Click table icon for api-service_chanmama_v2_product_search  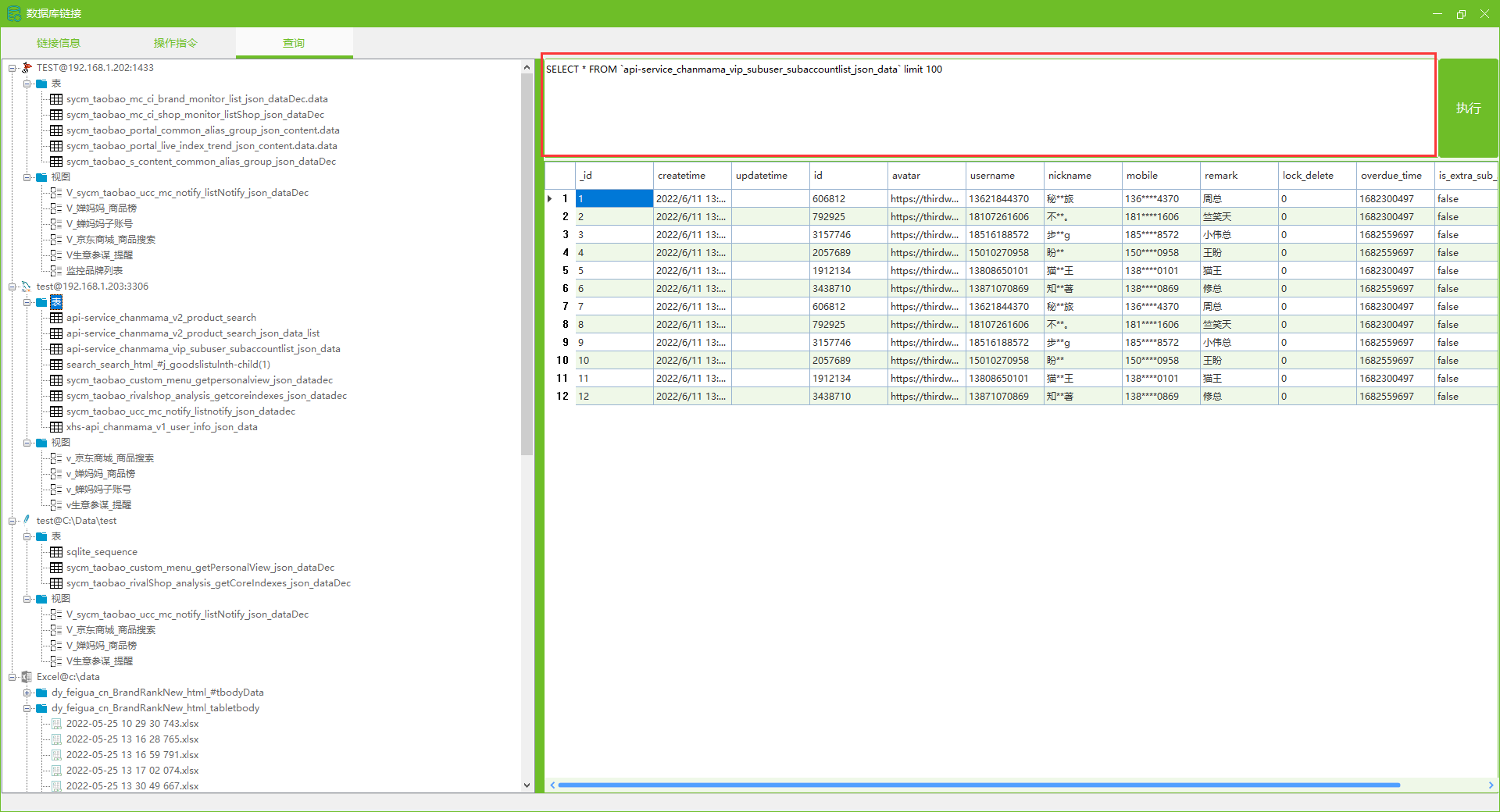click(x=56, y=318)
